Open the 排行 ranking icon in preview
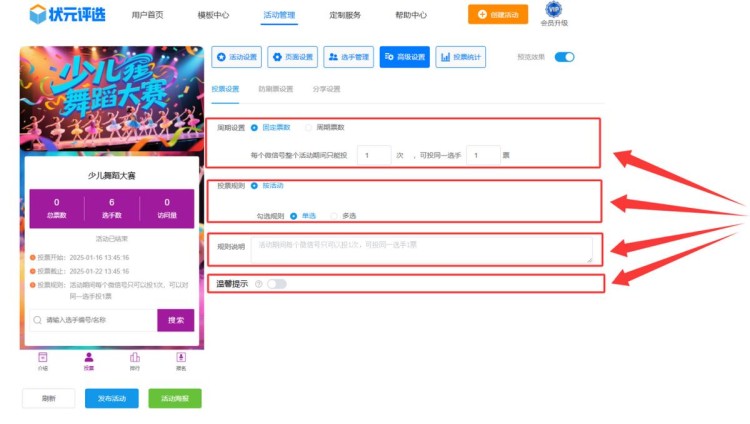The width and height of the screenshot is (750, 424). [x=135, y=360]
